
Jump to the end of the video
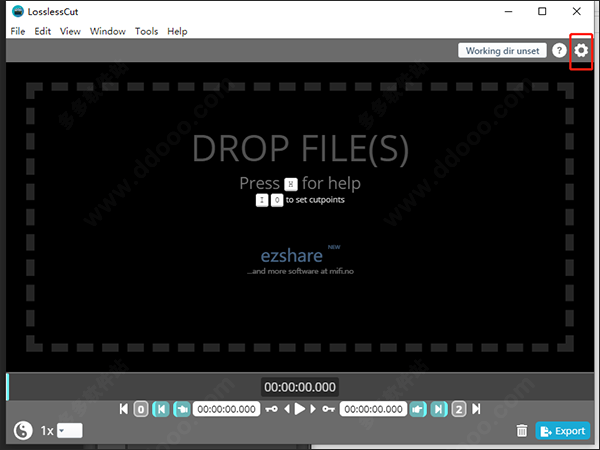tap(476, 409)
